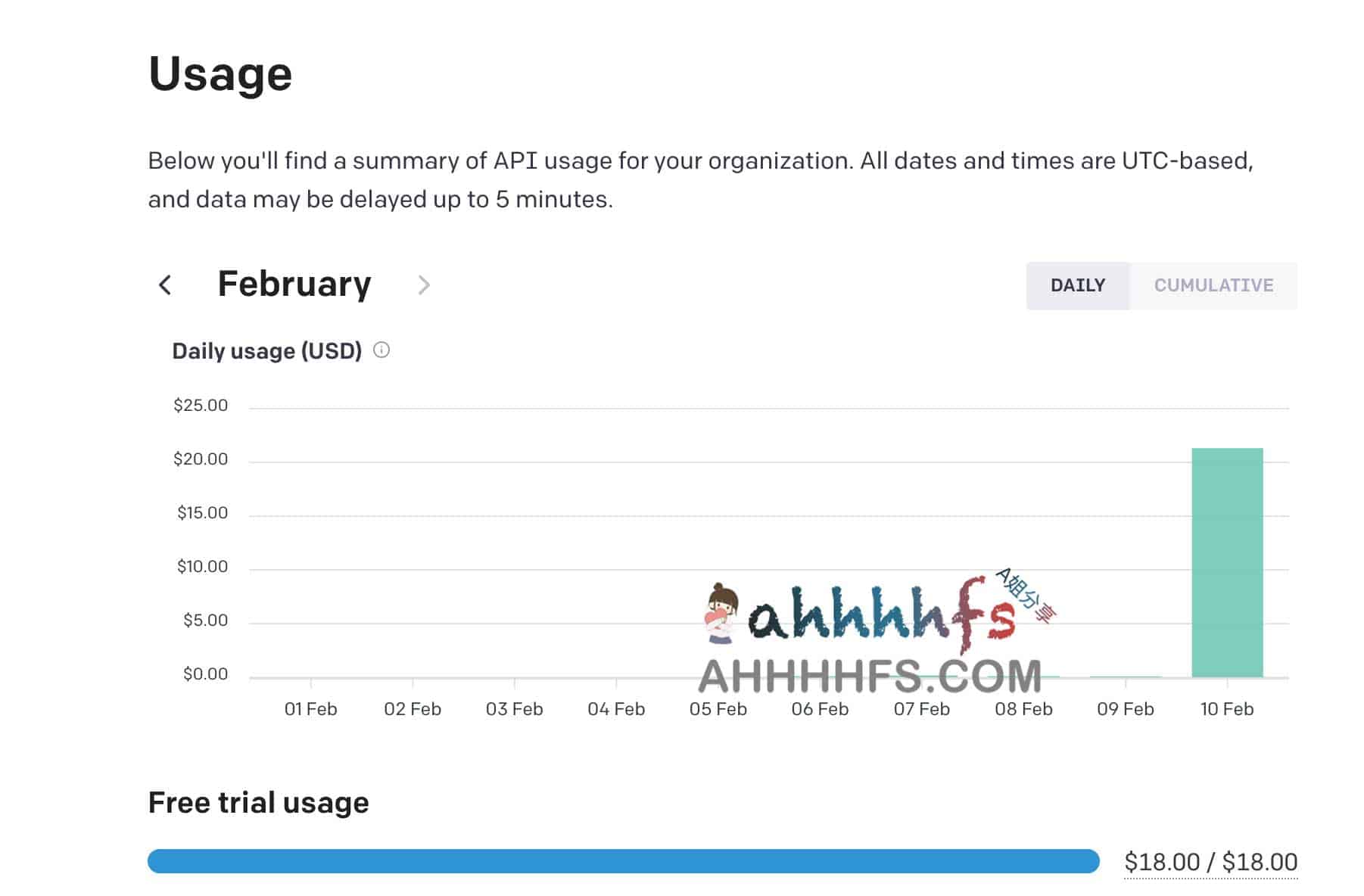The height and width of the screenshot is (896, 1364).
Task: Click the Free trial usage heading
Action: pos(258,802)
